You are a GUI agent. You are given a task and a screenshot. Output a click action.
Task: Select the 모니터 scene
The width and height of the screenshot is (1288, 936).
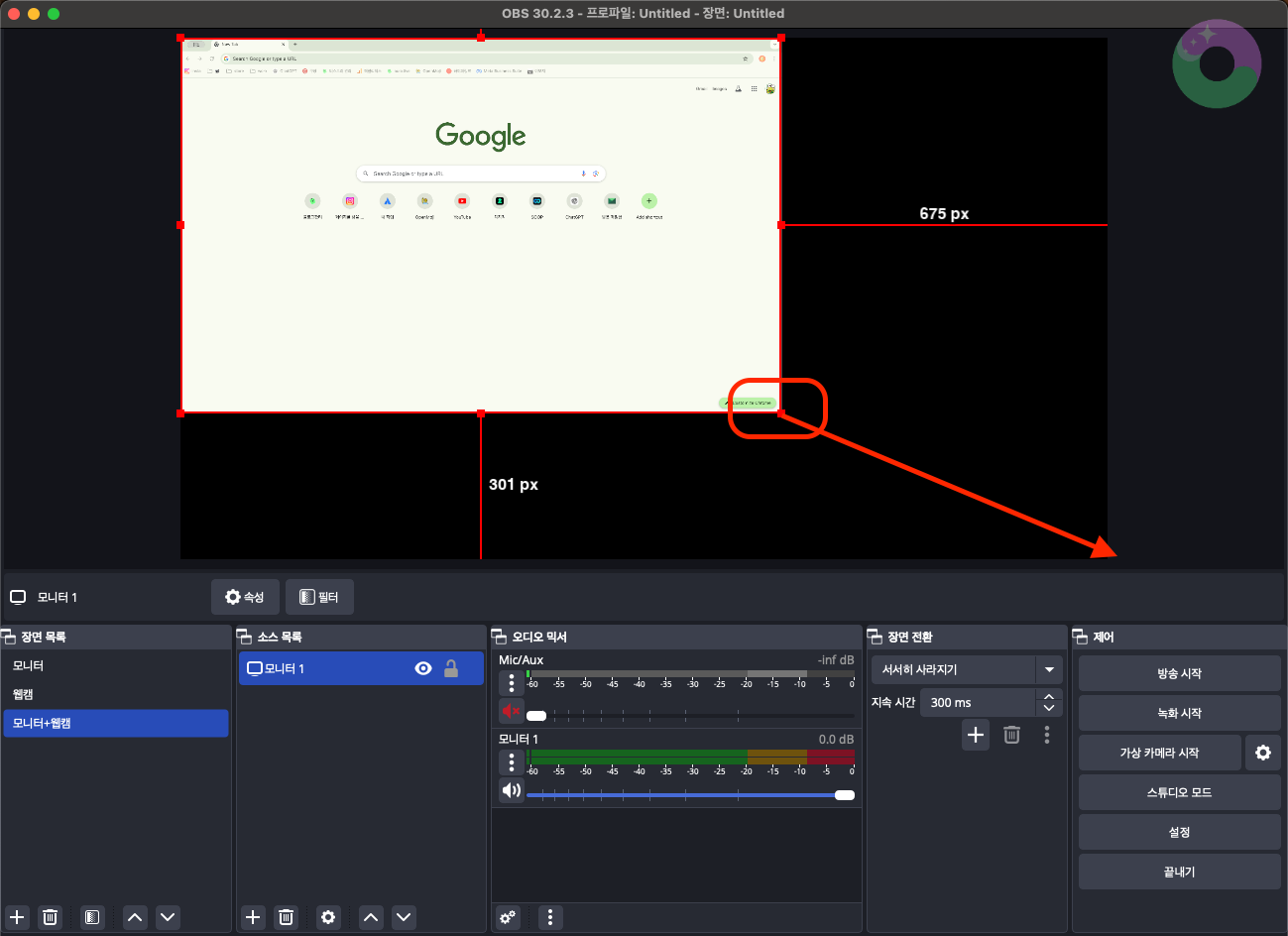point(116,665)
